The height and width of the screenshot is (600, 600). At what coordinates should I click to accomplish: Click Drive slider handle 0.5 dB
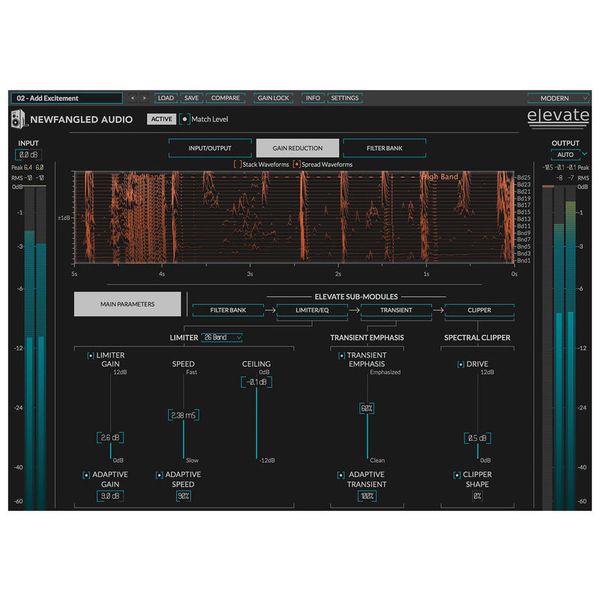(478, 438)
